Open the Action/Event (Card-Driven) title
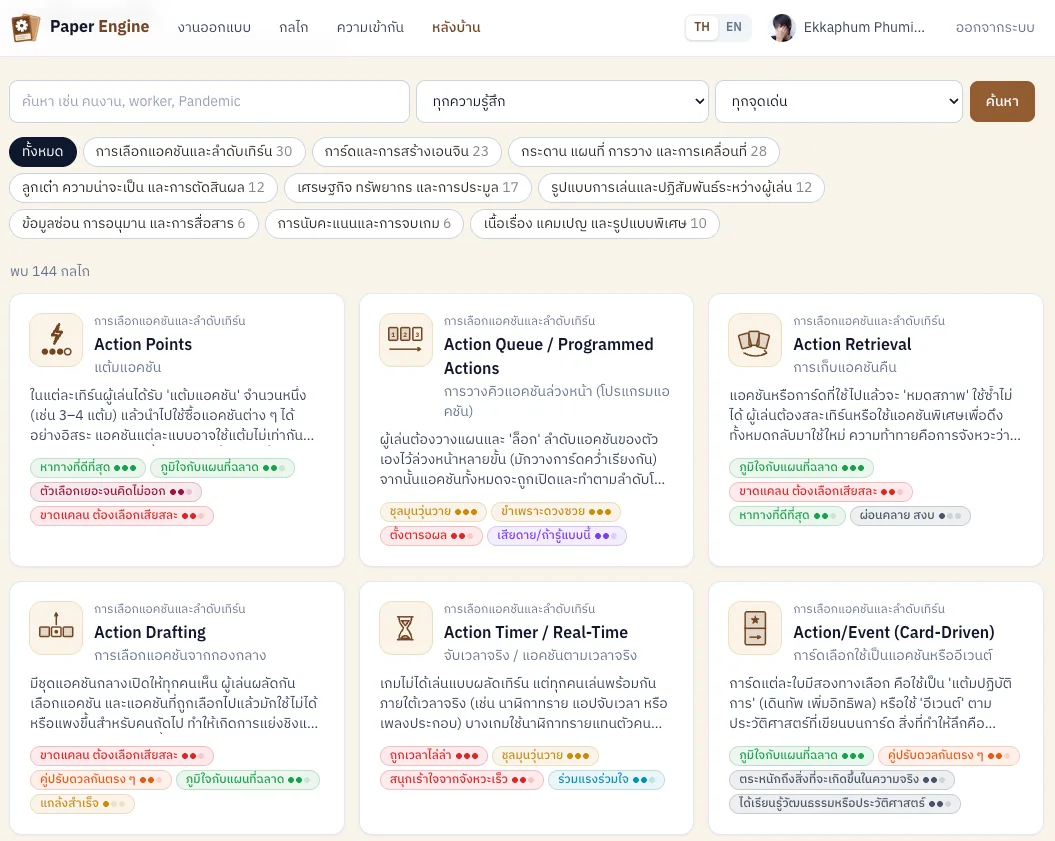 [x=894, y=632]
